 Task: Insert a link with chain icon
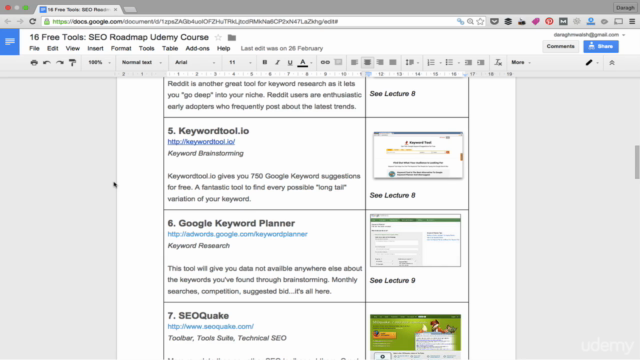pos(325,62)
